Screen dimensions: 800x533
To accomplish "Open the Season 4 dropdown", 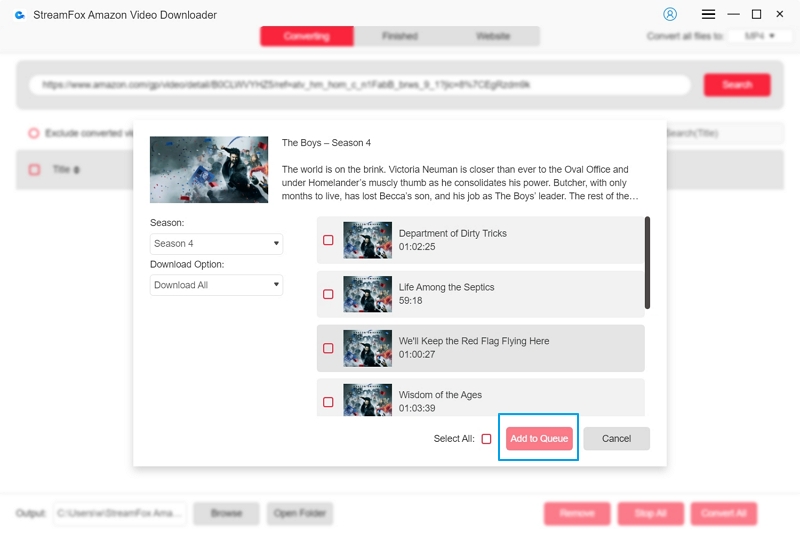I will point(216,244).
